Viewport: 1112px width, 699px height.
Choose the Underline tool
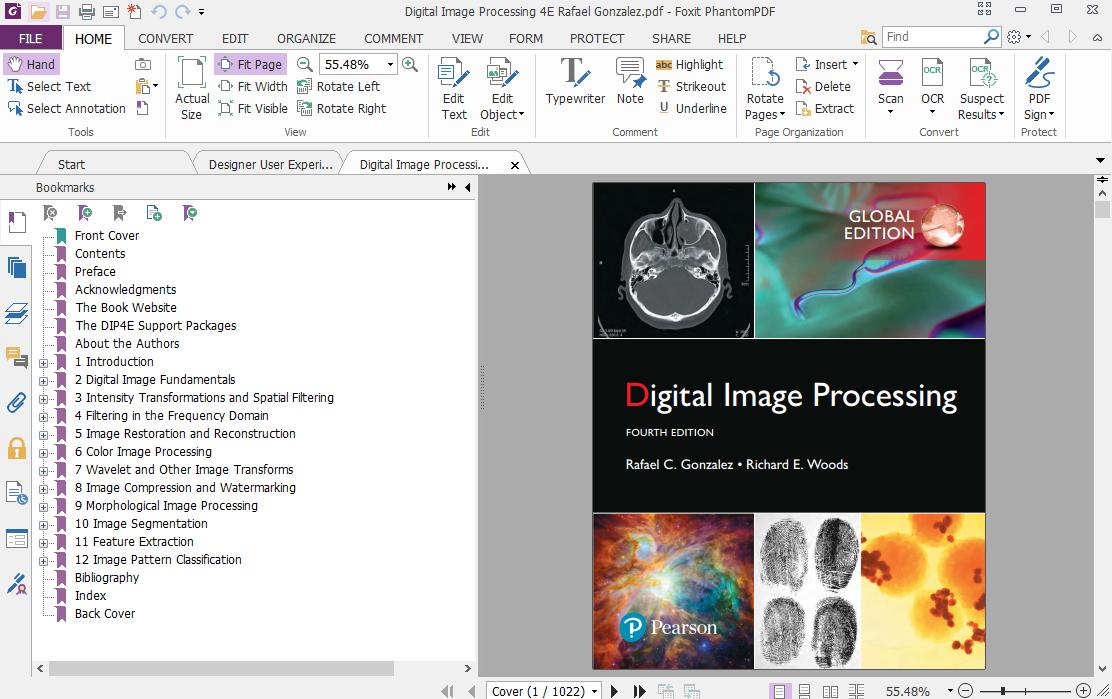pos(691,108)
